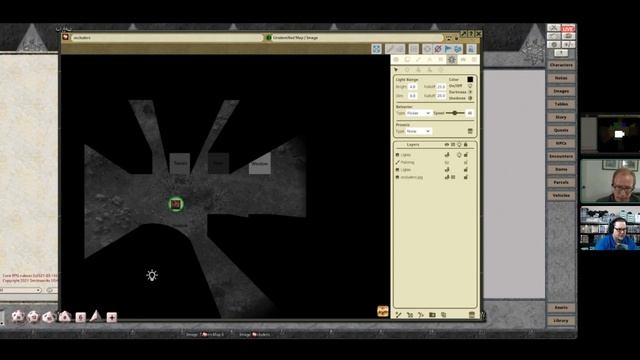Click the webcam thumbnail of the man in blue
Image resolution: width=640 pixels, height=360 pixels.
tap(610, 228)
